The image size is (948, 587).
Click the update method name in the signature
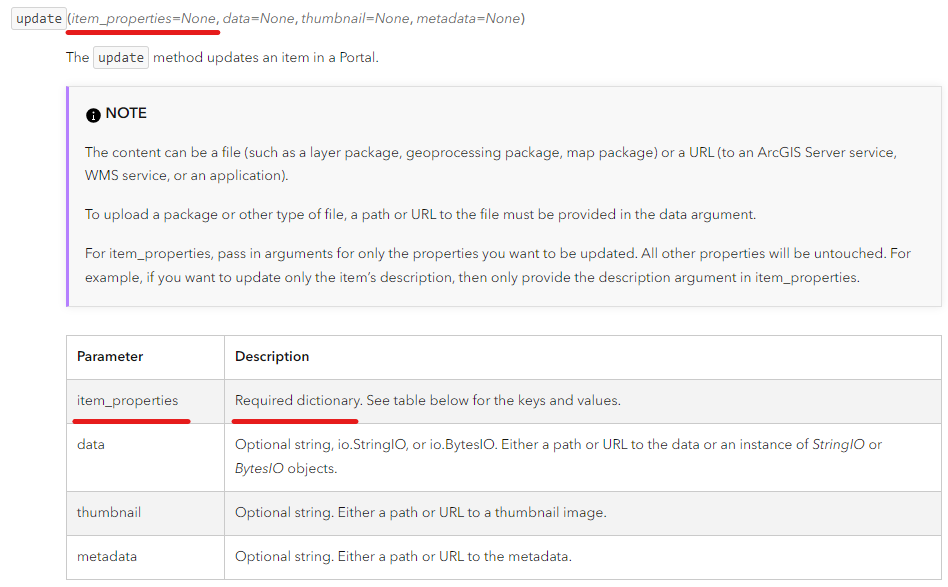click(x=39, y=19)
